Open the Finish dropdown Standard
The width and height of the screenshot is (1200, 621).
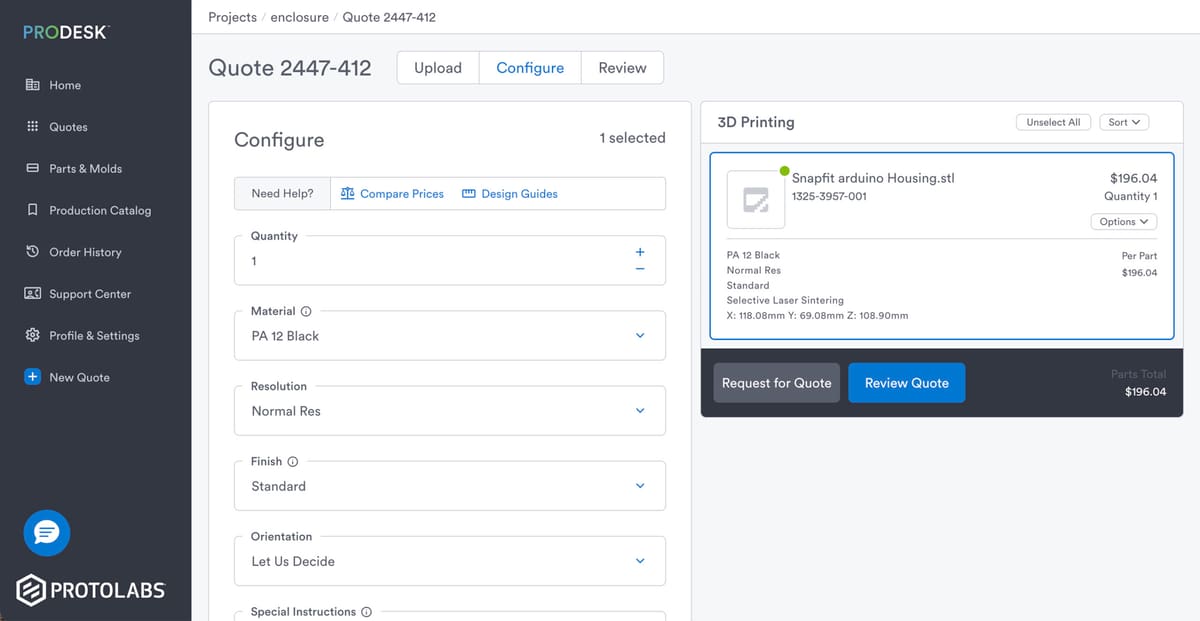point(449,486)
